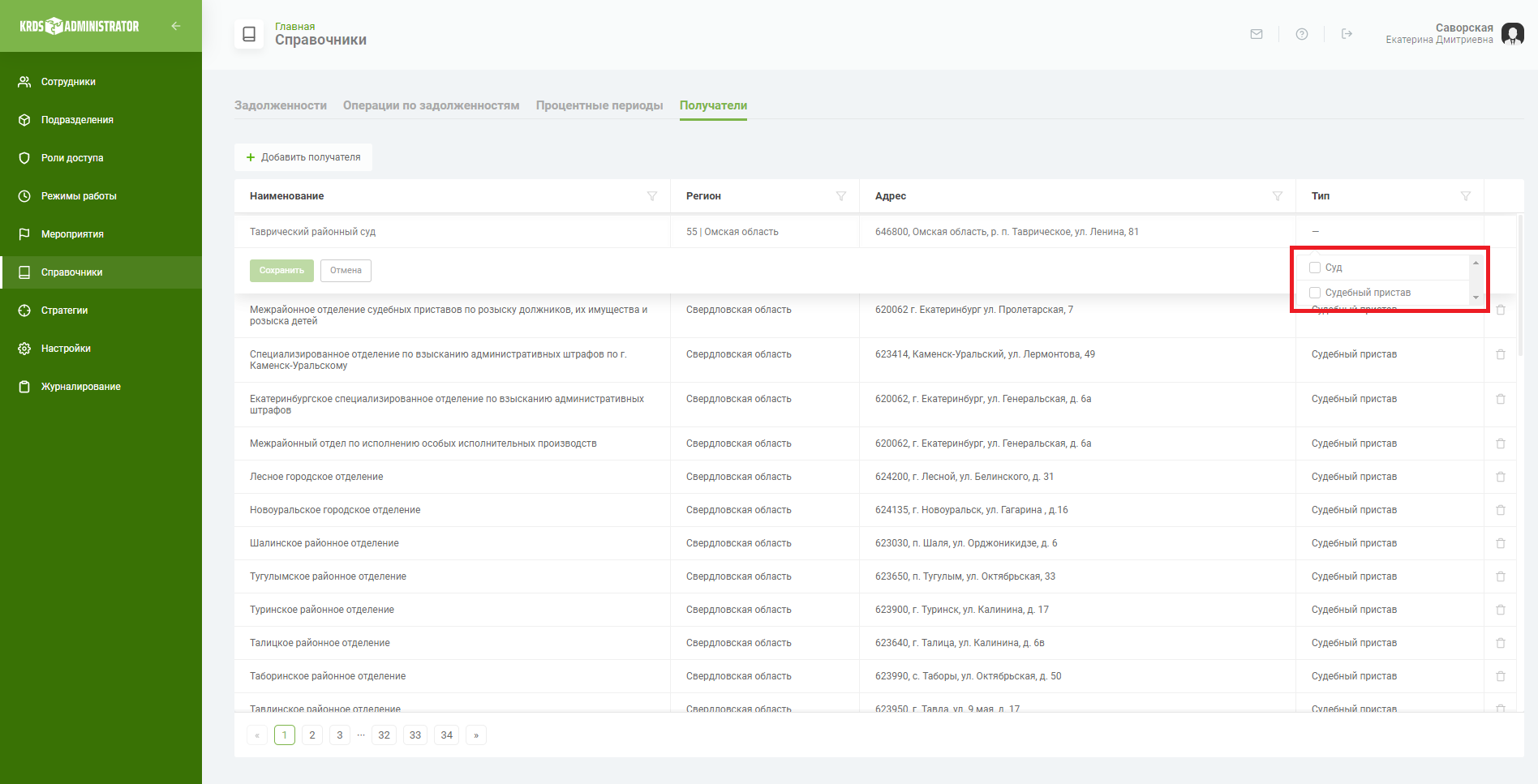The height and width of the screenshot is (784, 1538).
Task: Open Журналирование in sidebar
Action: coord(101,387)
